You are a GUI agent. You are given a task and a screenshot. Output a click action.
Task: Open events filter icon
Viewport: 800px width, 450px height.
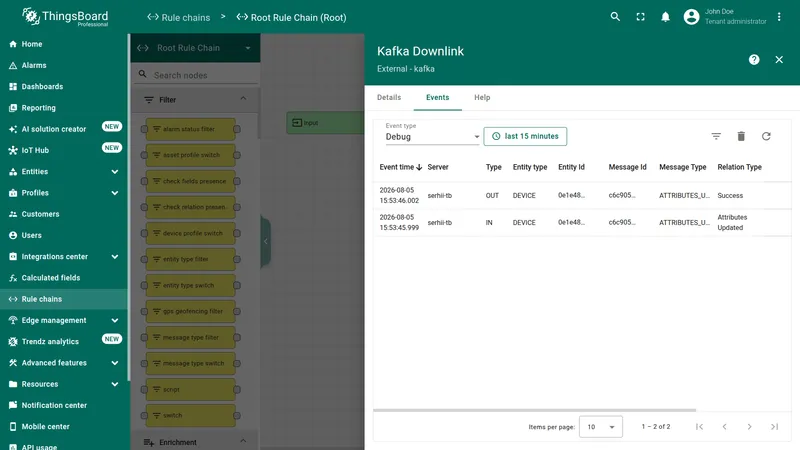point(716,136)
